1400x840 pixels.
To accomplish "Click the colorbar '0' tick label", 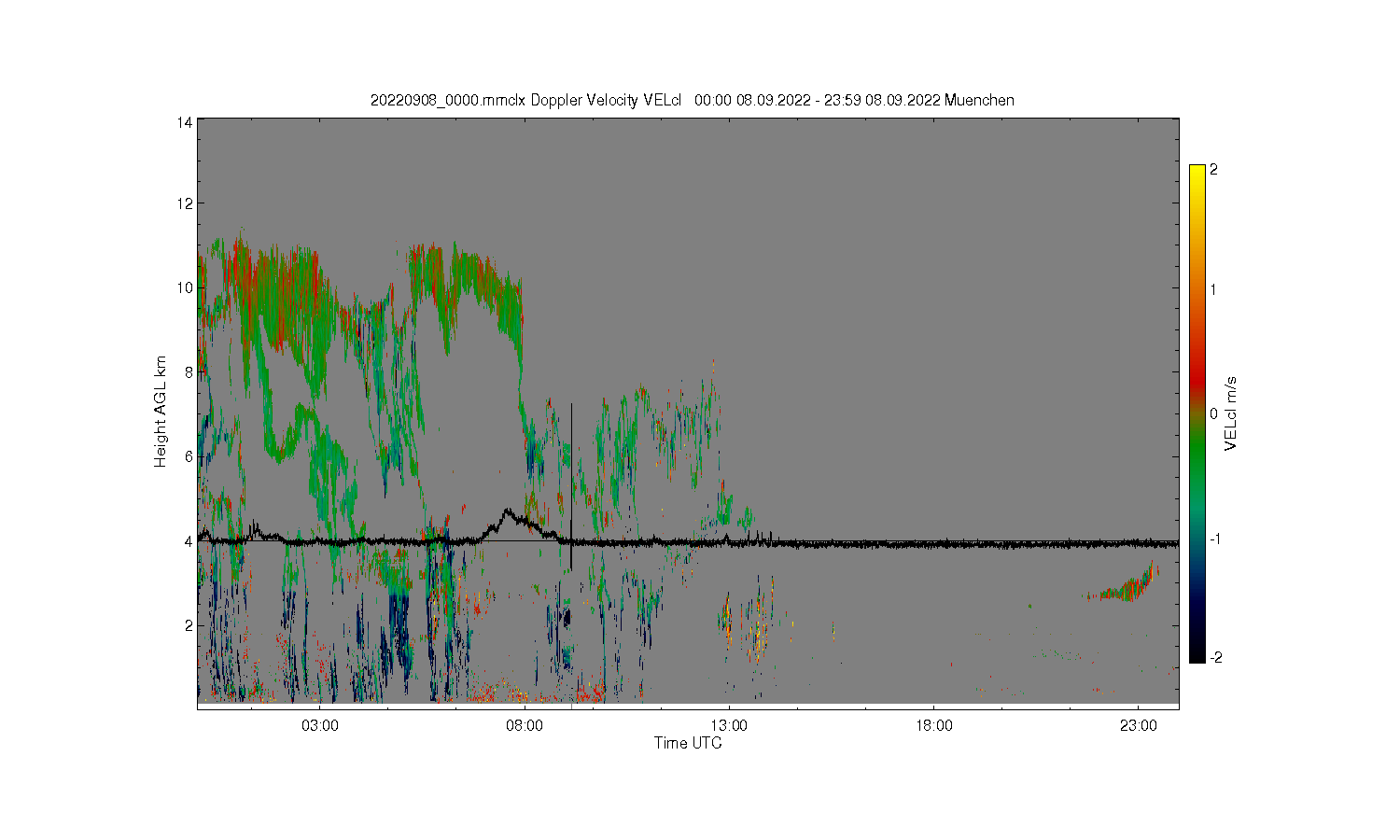I will 1213,413.
